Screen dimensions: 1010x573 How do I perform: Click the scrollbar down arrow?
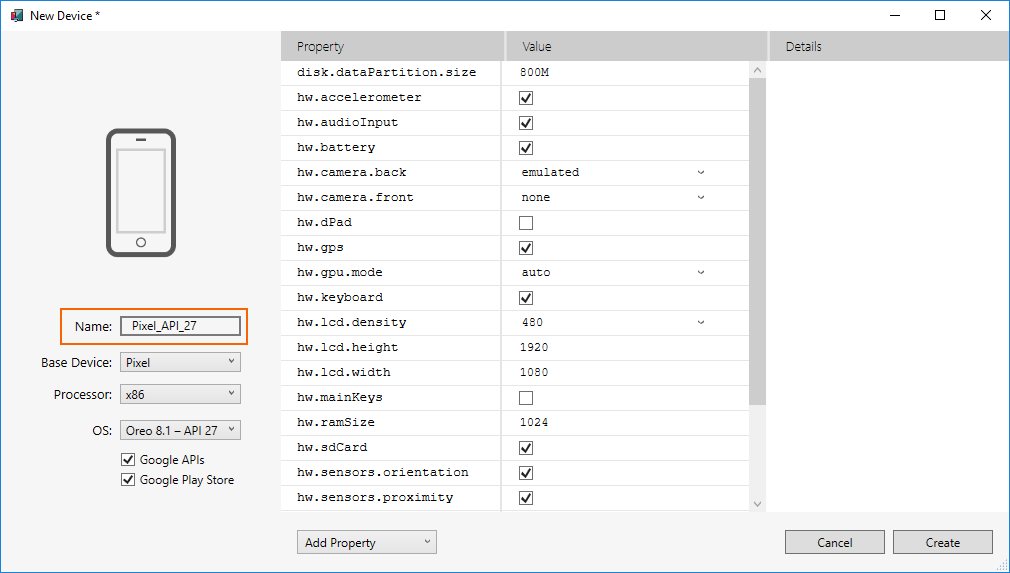click(758, 504)
